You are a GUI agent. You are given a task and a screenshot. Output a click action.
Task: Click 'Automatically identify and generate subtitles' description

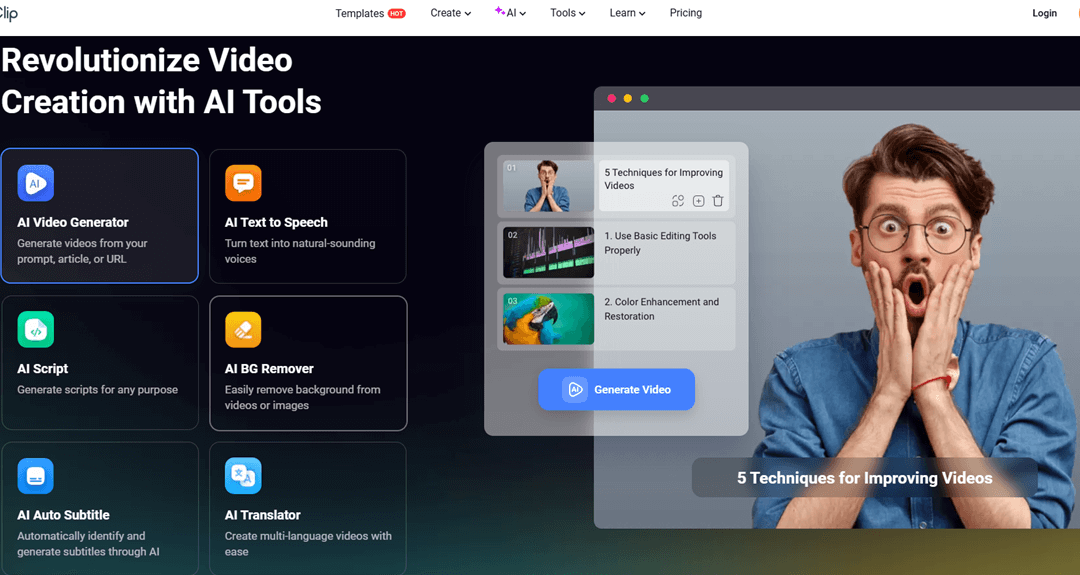point(88,544)
